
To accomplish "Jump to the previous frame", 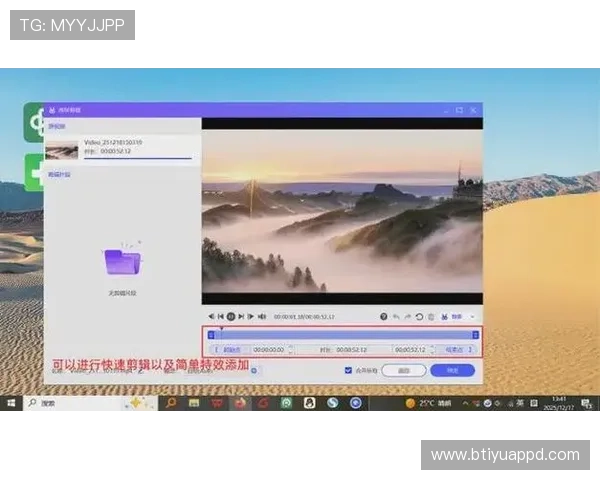I will tap(221, 317).
